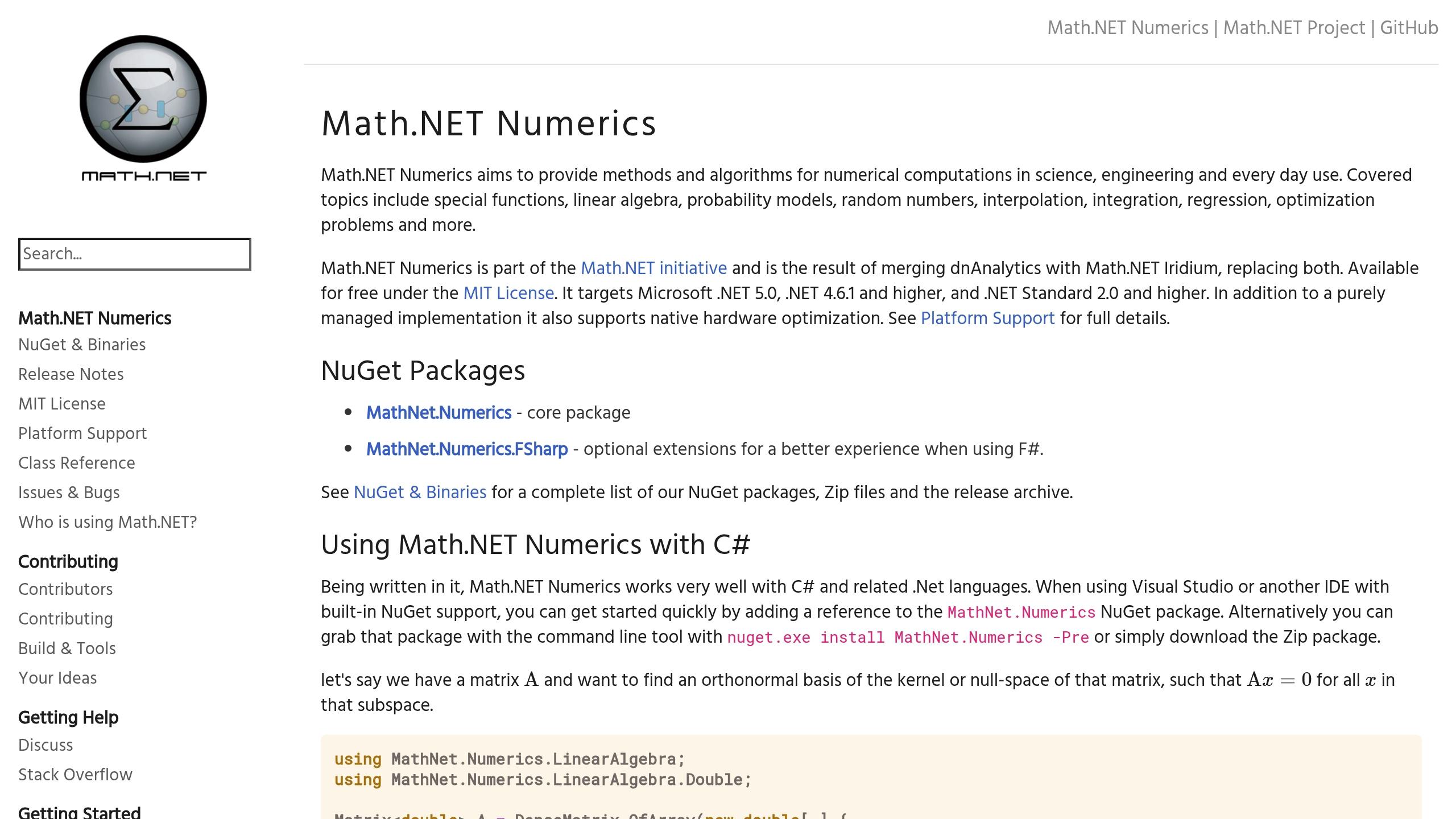Screen dimensions: 1456x819
Task: Open Discuss under Getting Help
Action: 45,745
